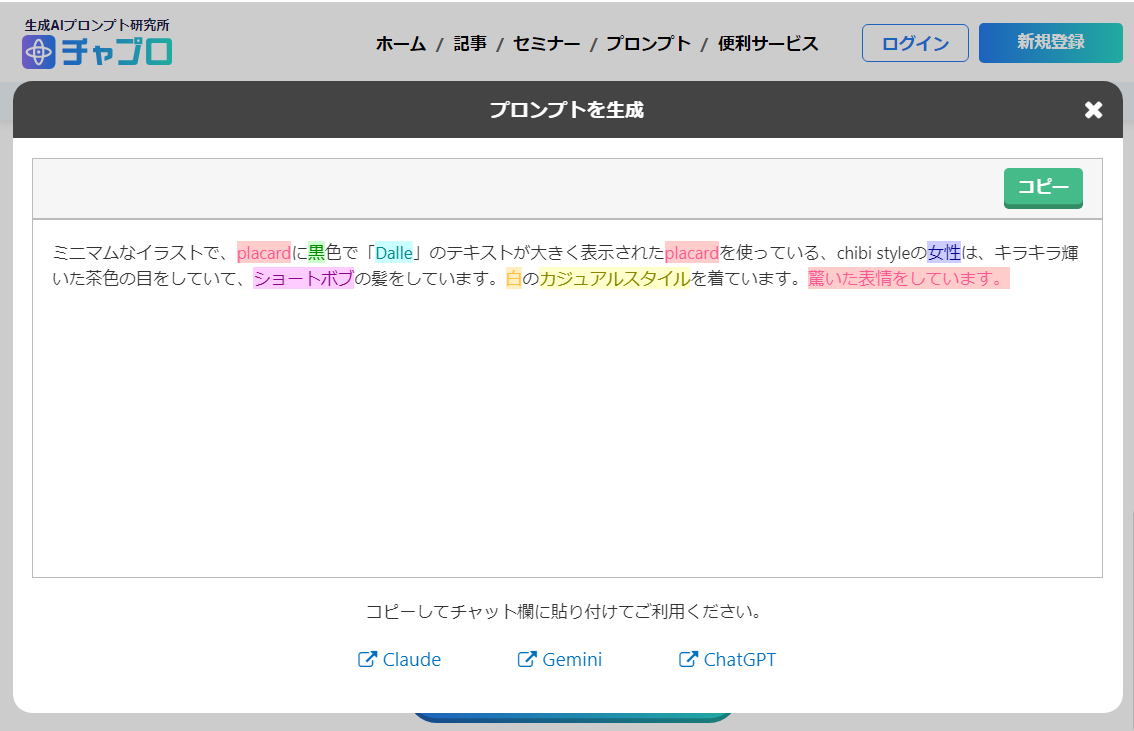Screen dimensions: 1134x731
Task: Go to the セミナー page
Action: (547, 44)
